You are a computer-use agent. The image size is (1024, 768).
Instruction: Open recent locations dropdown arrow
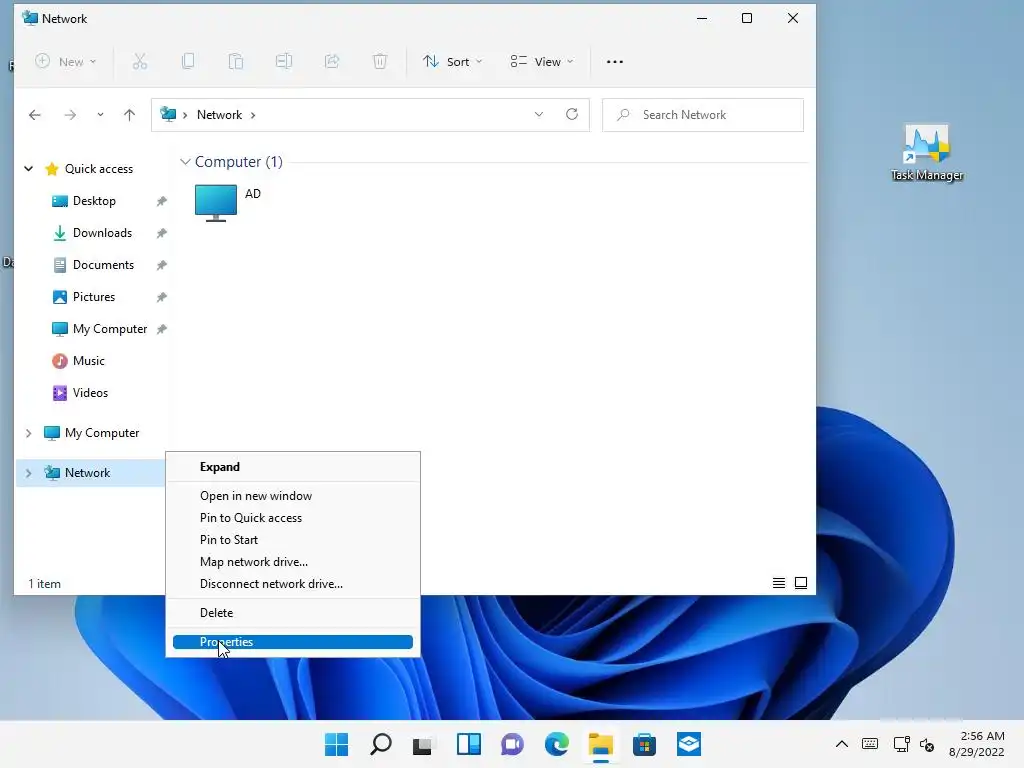click(x=100, y=115)
